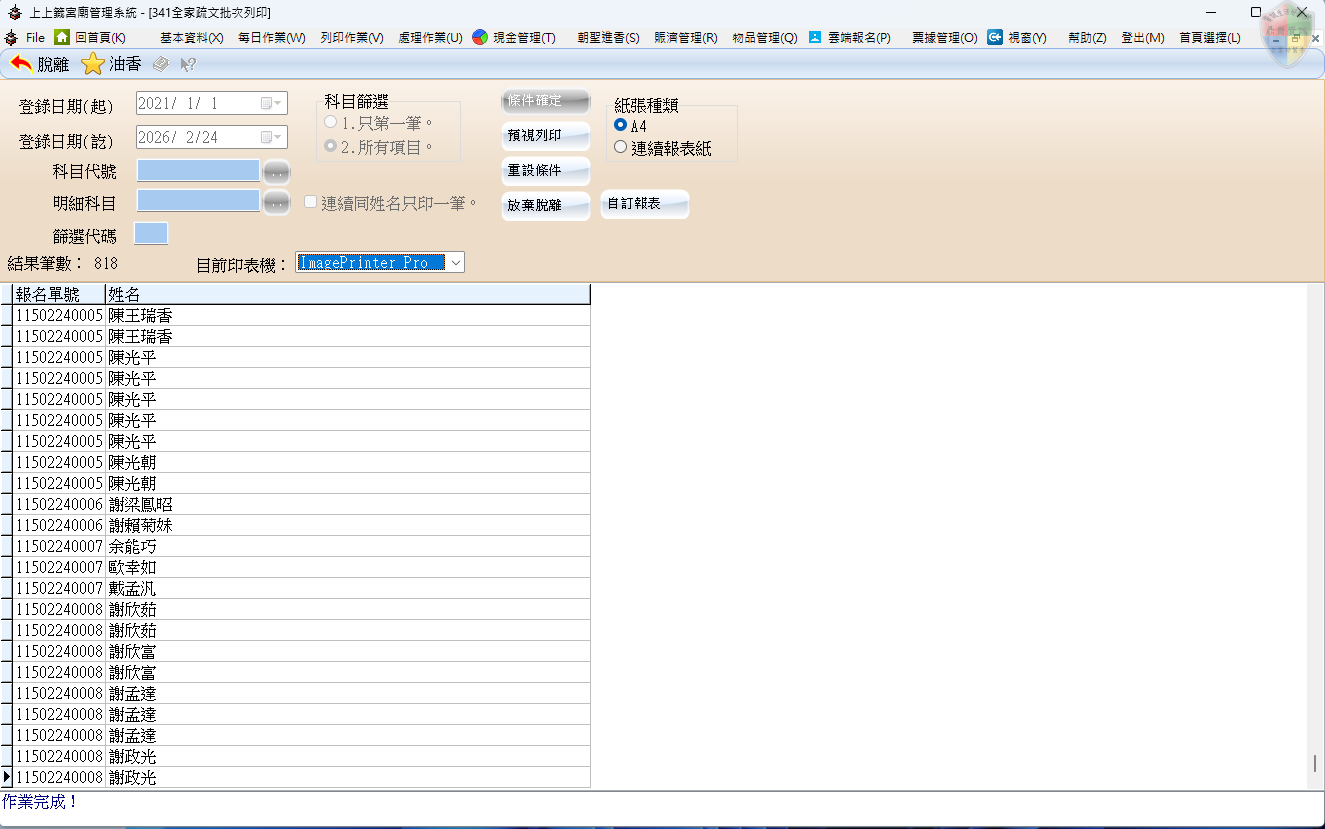Click the 視窗 menu icon
Image resolution: width=1325 pixels, height=829 pixels.
coord(995,37)
